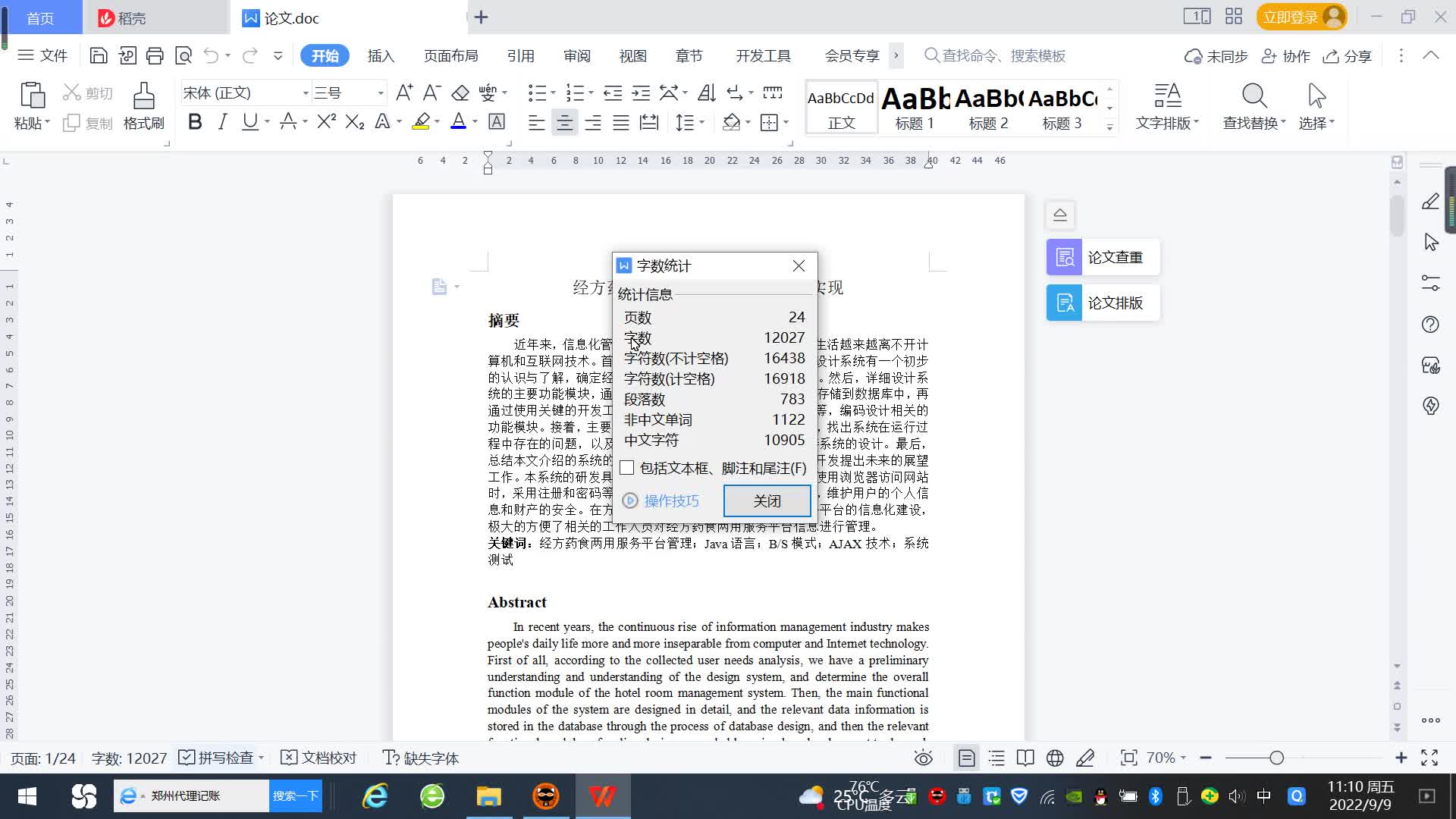1456x819 pixels.
Task: Check include text boxes, footnotes and endnotes
Action: [627, 468]
